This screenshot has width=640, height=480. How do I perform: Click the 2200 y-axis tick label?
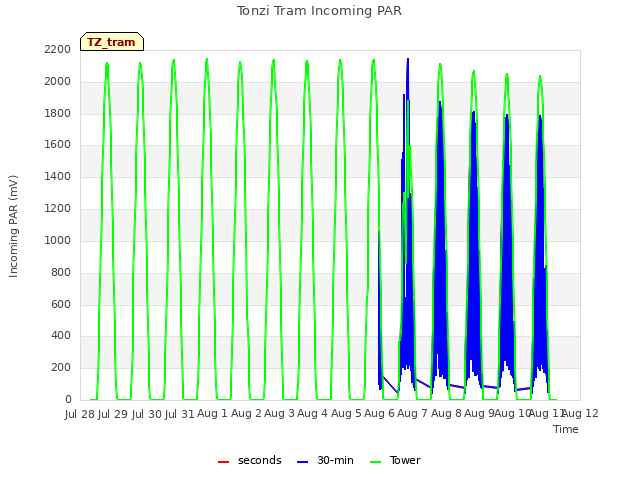[x=58, y=49]
